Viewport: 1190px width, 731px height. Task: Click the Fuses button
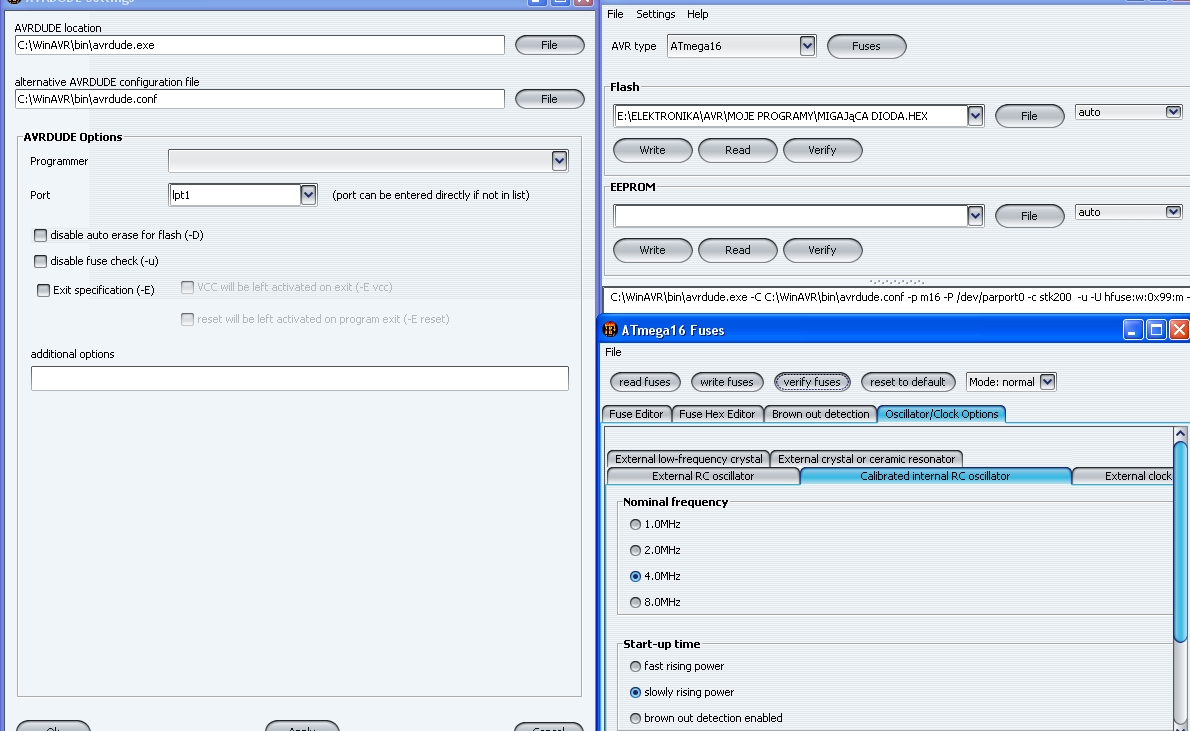pyautogui.click(x=866, y=46)
